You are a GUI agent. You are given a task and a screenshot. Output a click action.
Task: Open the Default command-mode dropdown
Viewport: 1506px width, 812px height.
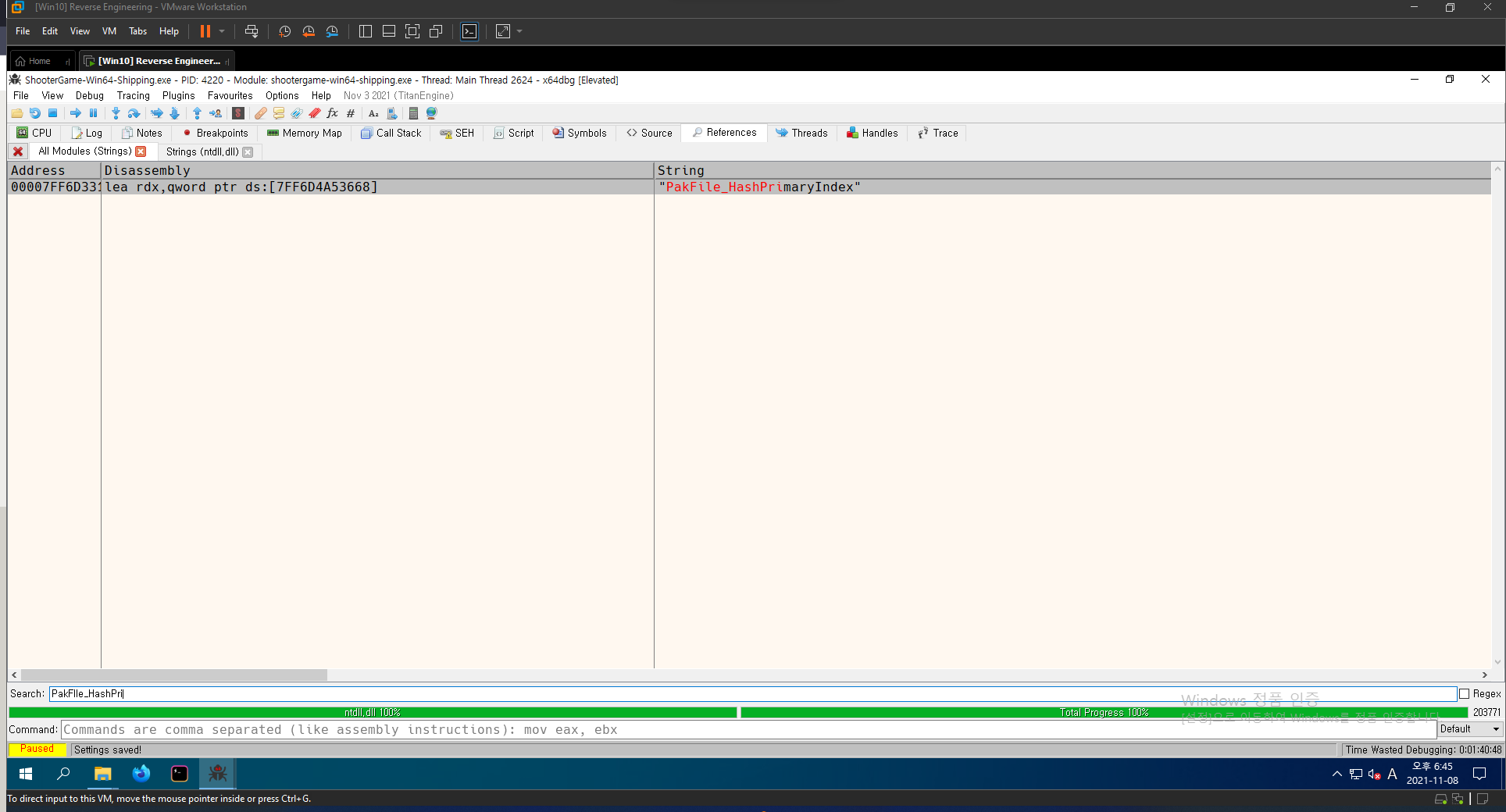[x=1469, y=729]
